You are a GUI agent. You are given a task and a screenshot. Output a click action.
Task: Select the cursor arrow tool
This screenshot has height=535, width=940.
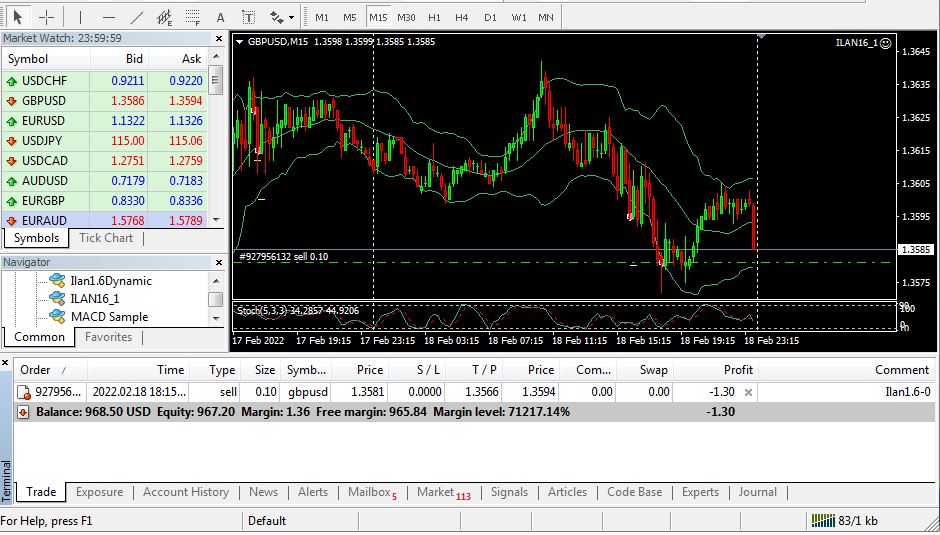[18, 17]
